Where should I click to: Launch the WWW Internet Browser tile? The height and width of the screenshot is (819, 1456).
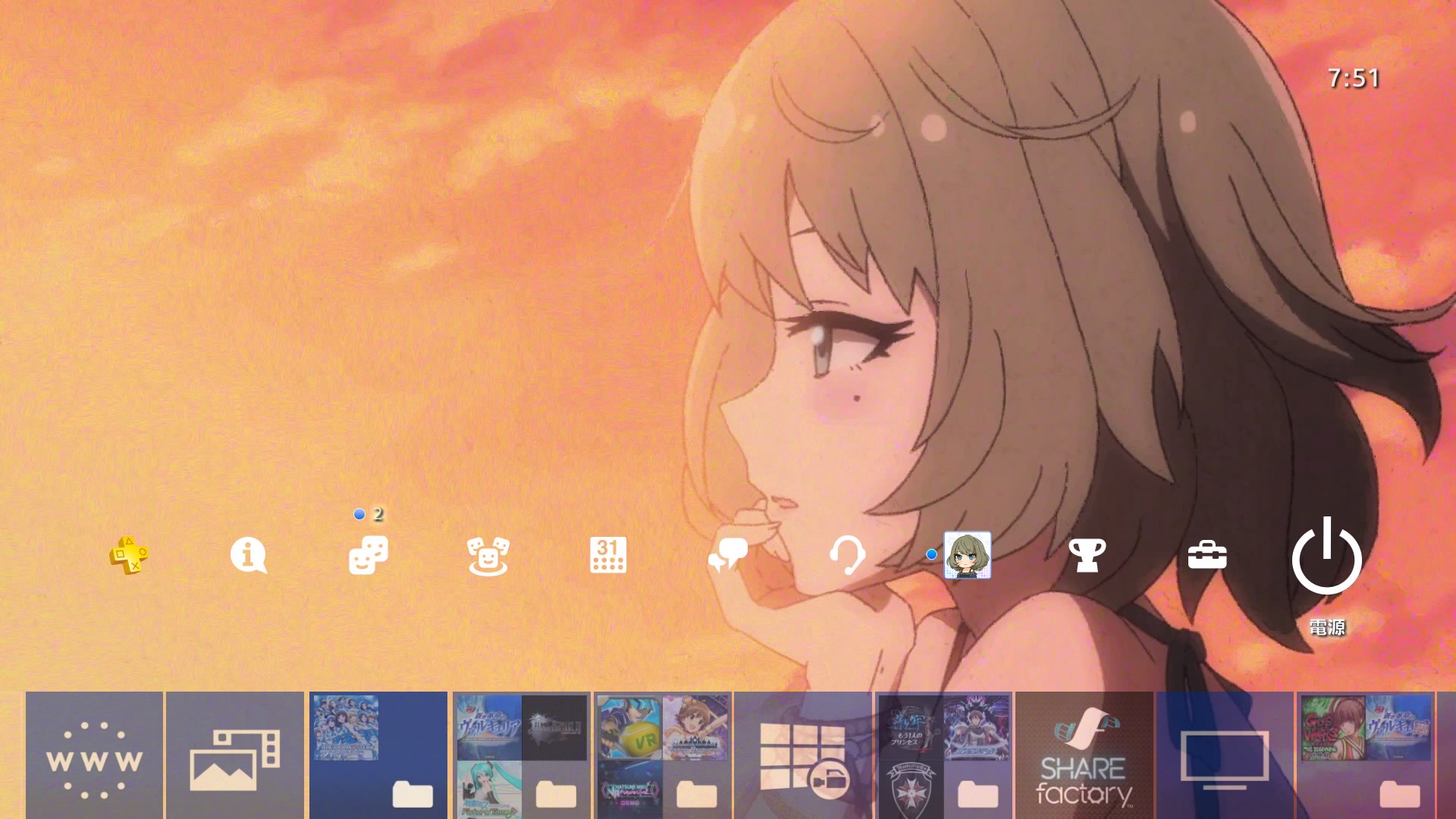pyautogui.click(x=95, y=755)
